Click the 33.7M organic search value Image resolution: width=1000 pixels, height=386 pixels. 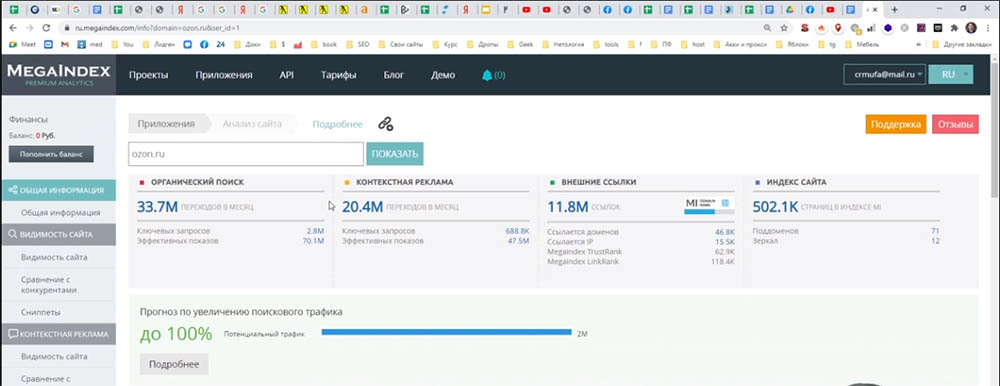[x=157, y=207]
